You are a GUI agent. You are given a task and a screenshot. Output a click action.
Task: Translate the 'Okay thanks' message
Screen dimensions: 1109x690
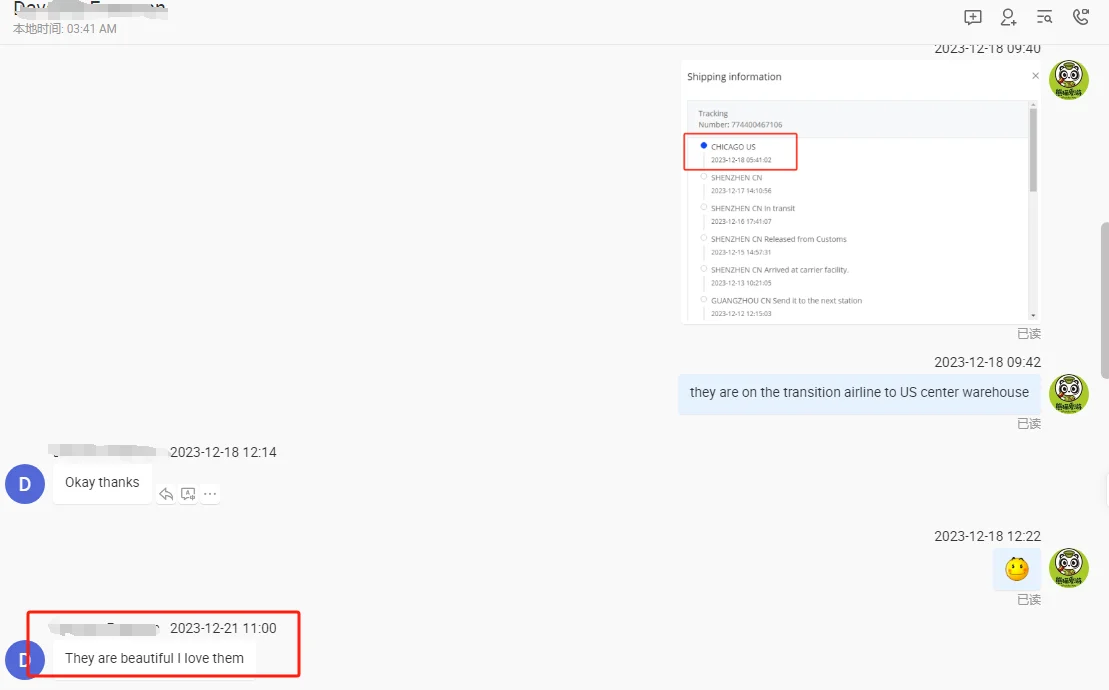click(188, 494)
